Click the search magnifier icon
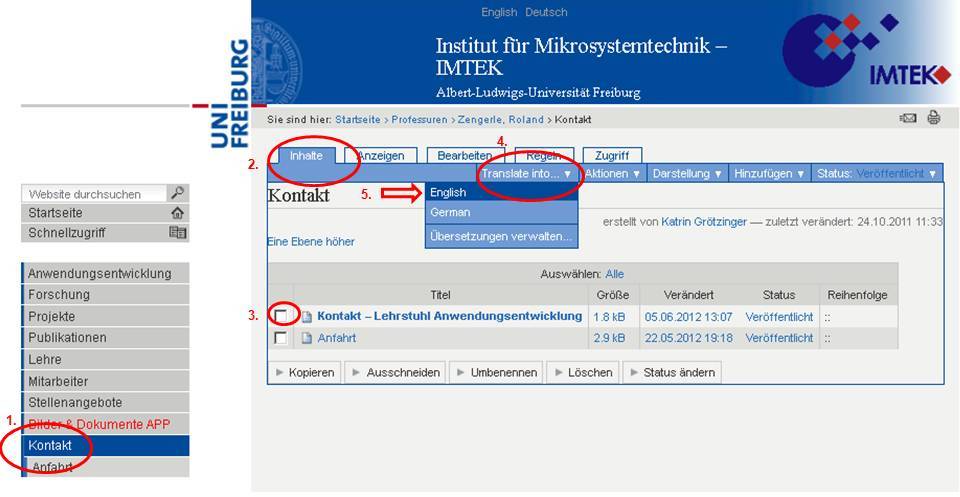960x497 pixels. tap(178, 193)
